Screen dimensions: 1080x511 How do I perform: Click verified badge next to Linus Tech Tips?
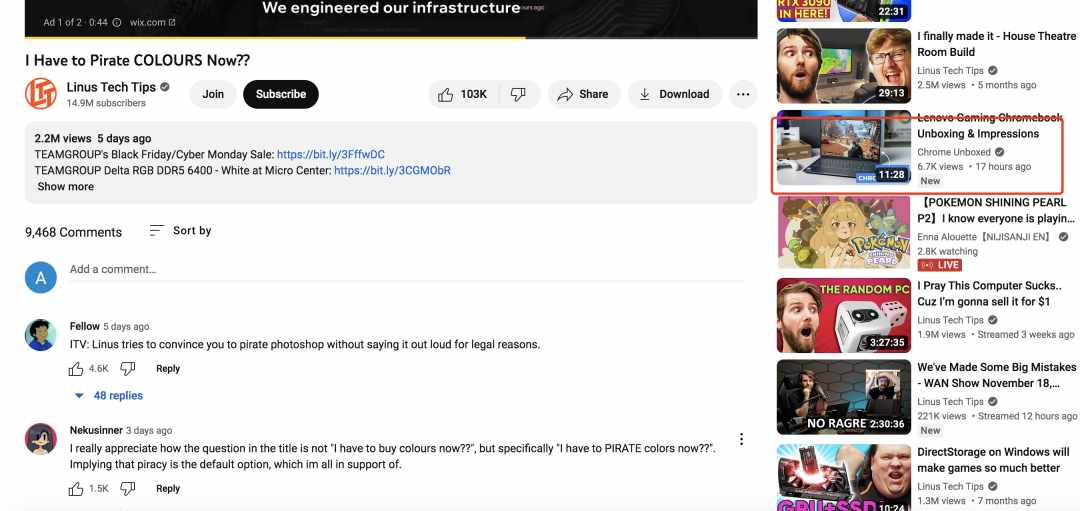(x=165, y=87)
